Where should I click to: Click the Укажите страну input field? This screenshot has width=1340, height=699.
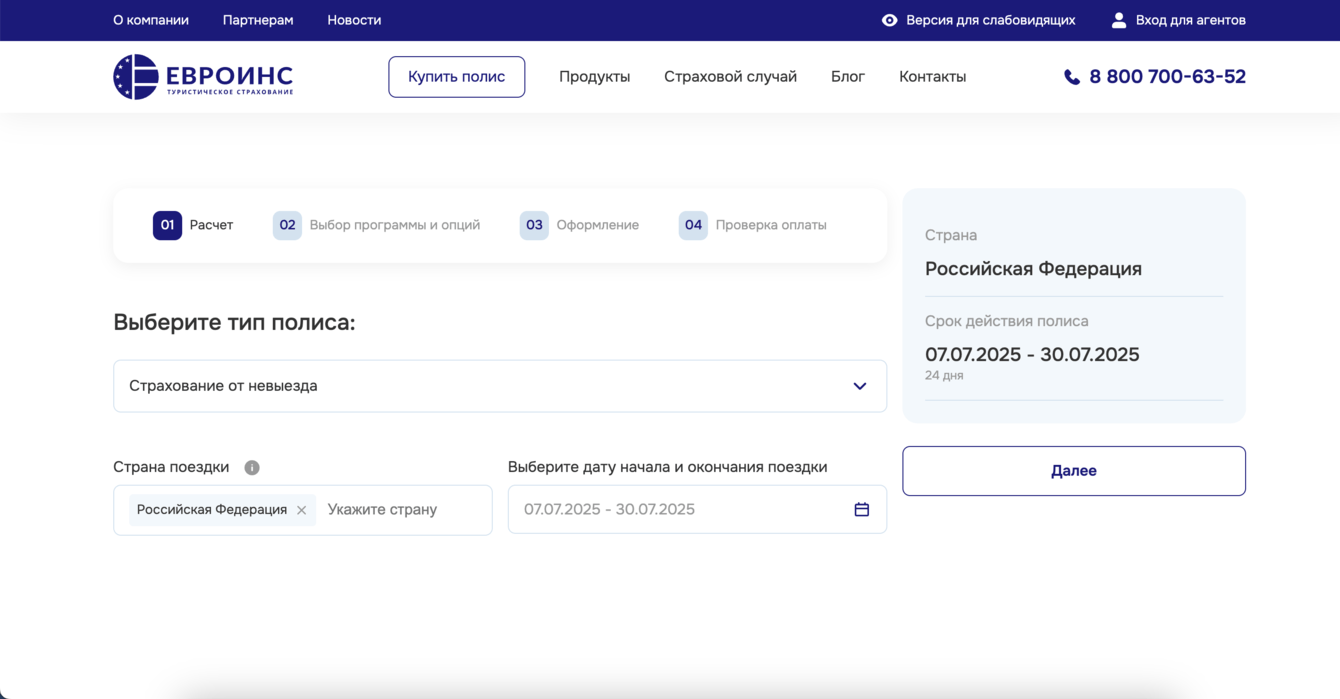click(x=400, y=510)
